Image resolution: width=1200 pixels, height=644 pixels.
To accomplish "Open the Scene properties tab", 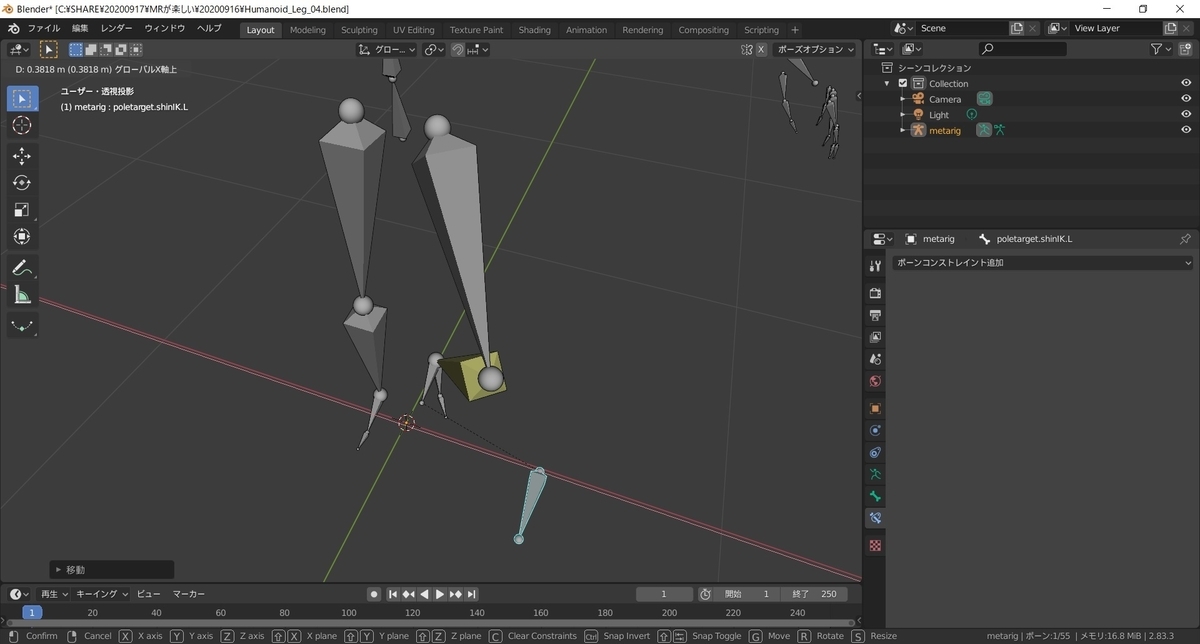I will tap(875, 359).
